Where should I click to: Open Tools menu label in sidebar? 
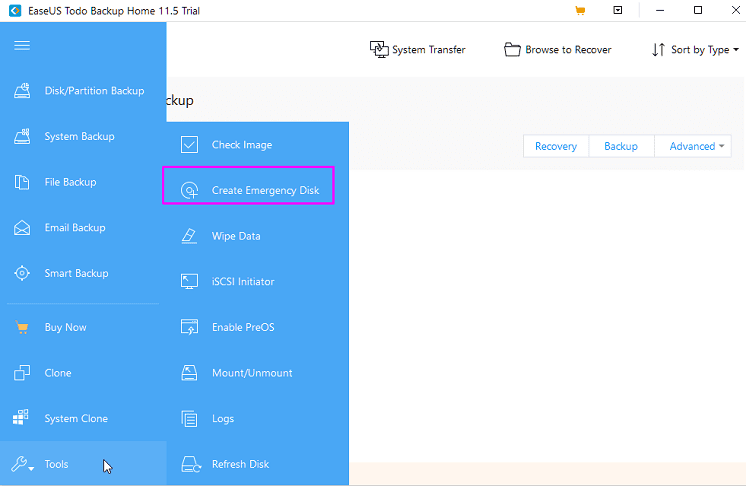[57, 464]
